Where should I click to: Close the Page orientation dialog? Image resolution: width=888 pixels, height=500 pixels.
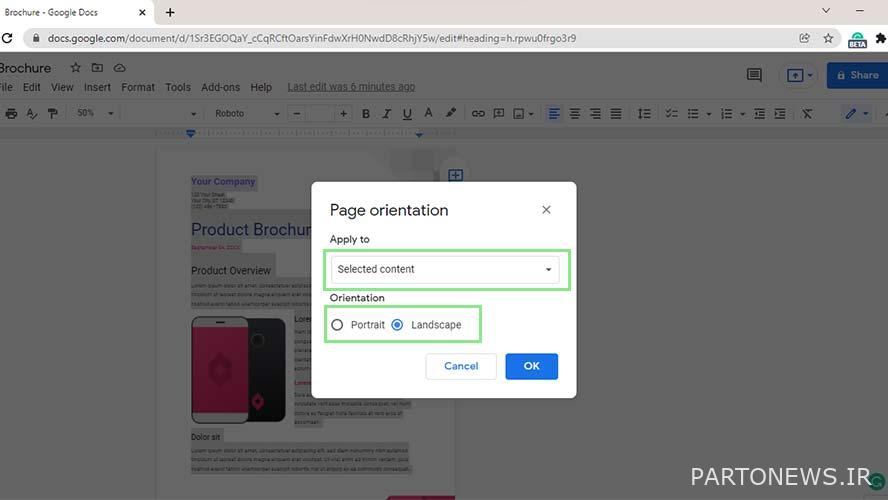tap(546, 210)
